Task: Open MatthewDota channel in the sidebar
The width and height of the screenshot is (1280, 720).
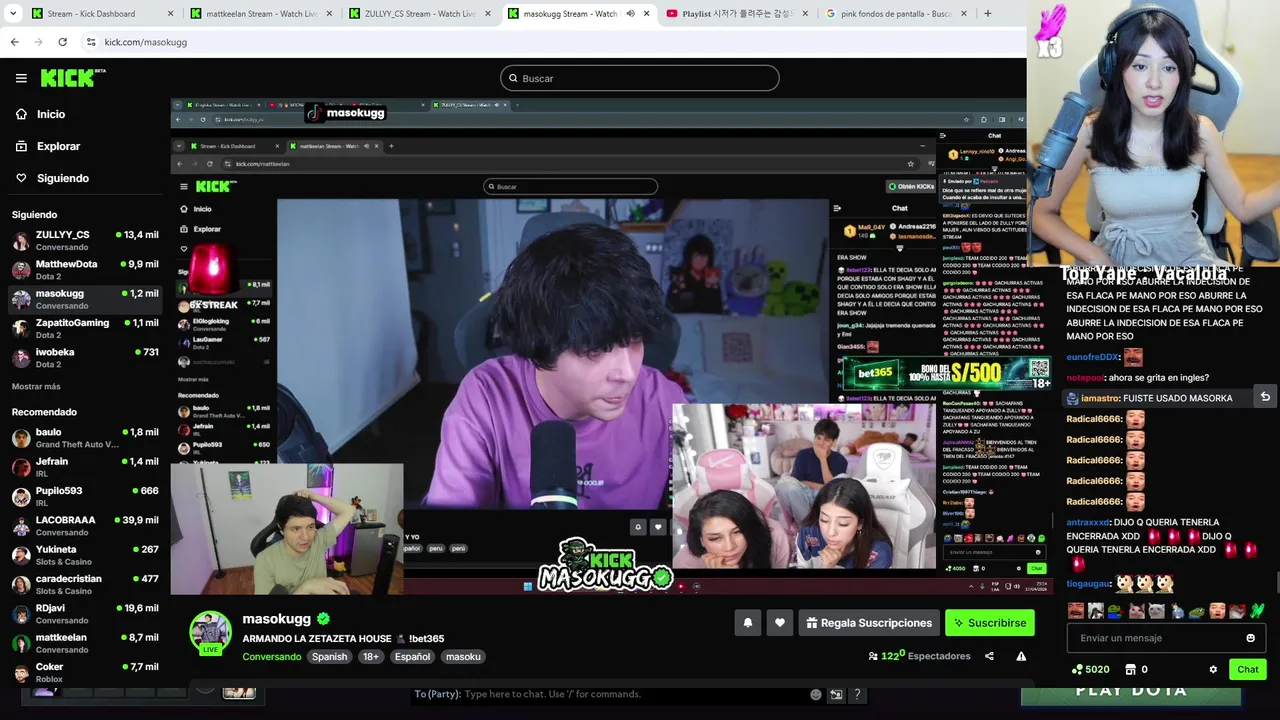Action: point(85,269)
